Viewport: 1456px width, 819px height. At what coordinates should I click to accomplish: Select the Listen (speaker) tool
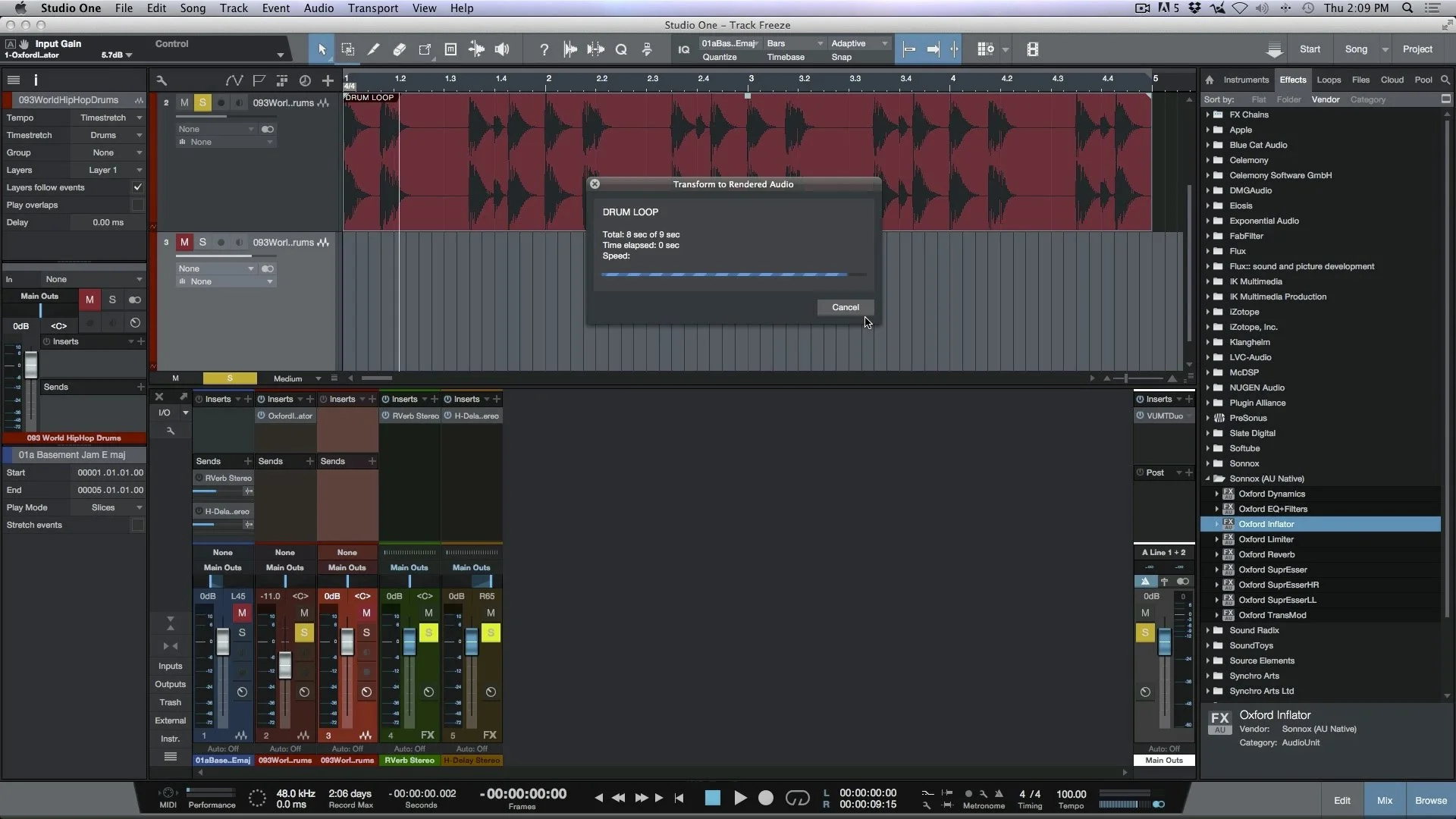(x=502, y=50)
